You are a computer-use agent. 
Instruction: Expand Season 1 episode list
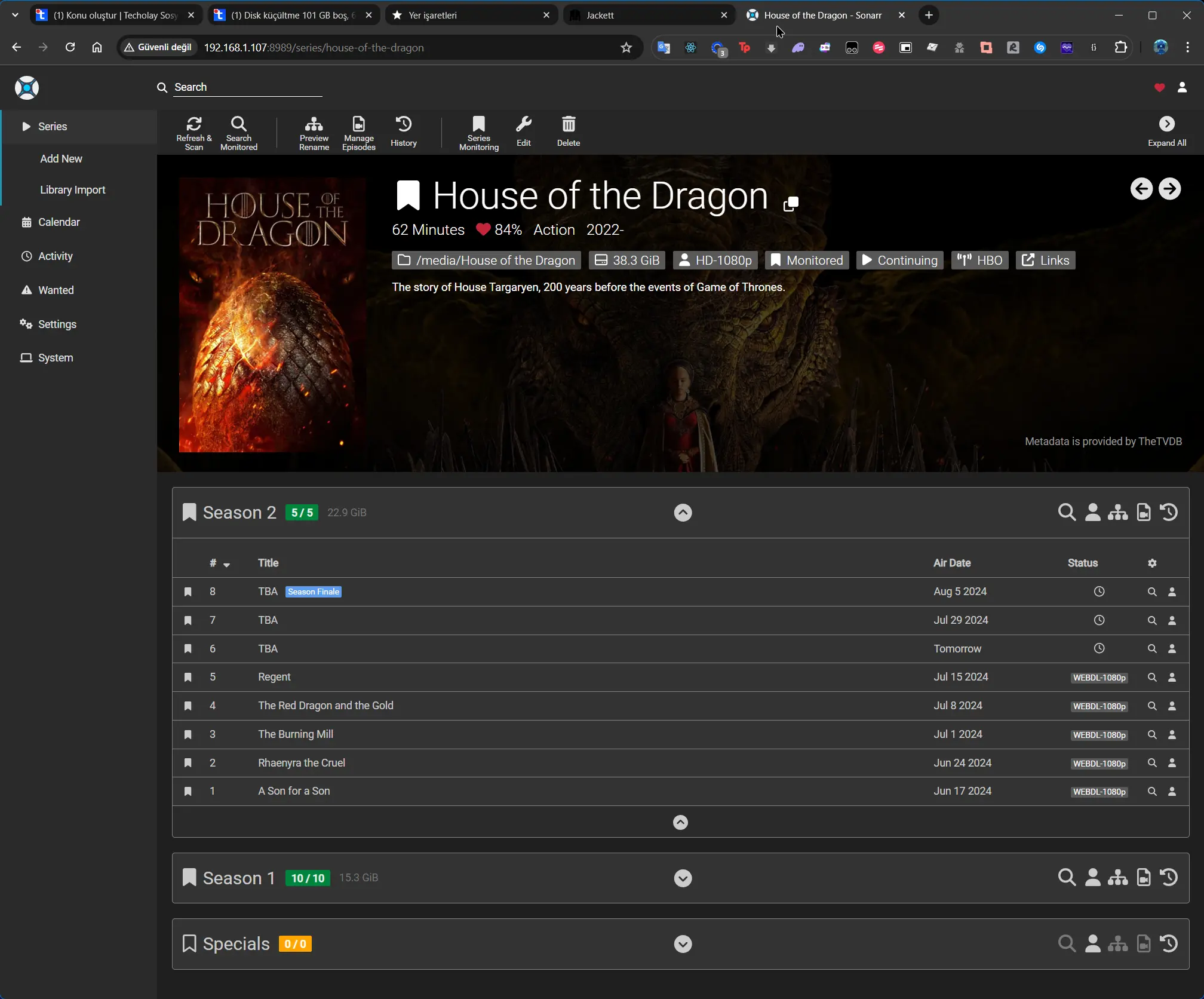point(683,878)
